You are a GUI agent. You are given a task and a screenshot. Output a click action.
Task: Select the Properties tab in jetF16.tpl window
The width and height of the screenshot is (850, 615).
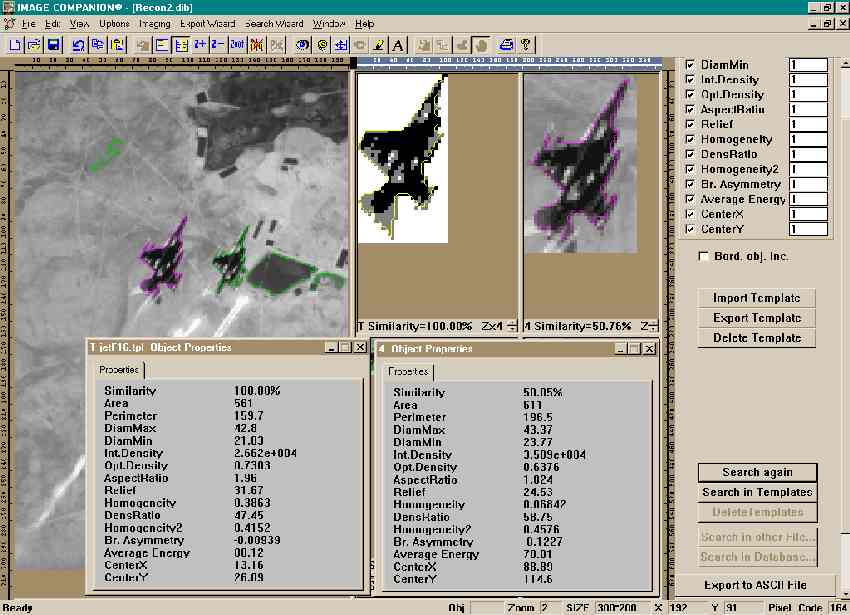pyautogui.click(x=118, y=370)
